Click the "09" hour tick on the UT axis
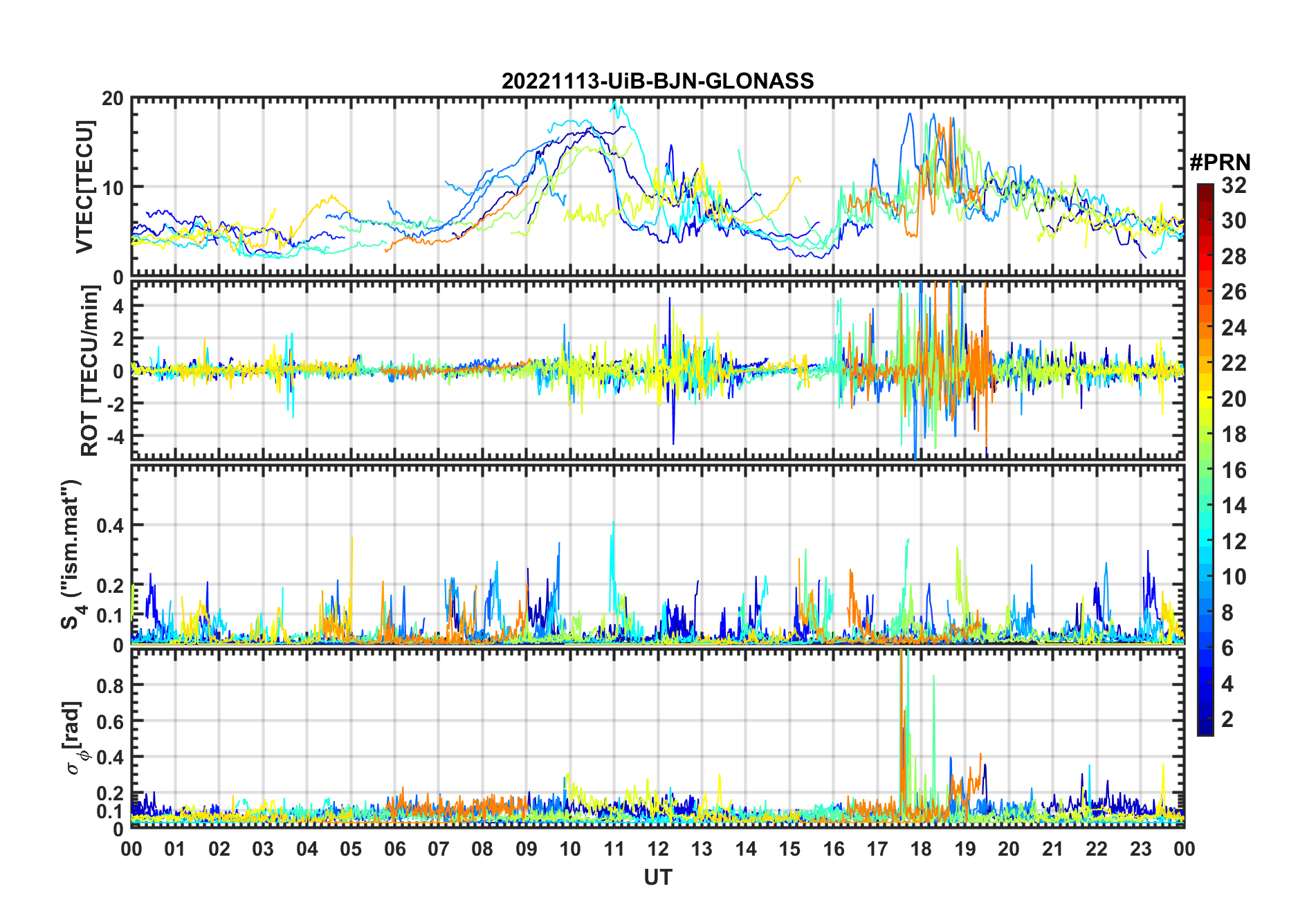The width and height of the screenshot is (1316, 920). (527, 849)
